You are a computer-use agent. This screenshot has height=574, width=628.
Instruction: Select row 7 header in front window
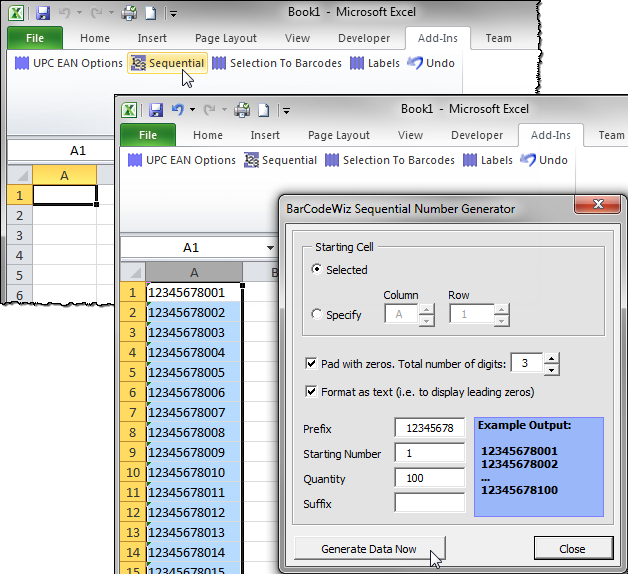133,413
